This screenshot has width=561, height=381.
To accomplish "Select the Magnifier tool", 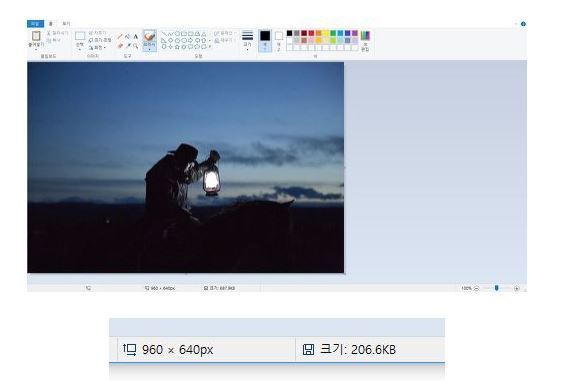I will pyautogui.click(x=136, y=46).
